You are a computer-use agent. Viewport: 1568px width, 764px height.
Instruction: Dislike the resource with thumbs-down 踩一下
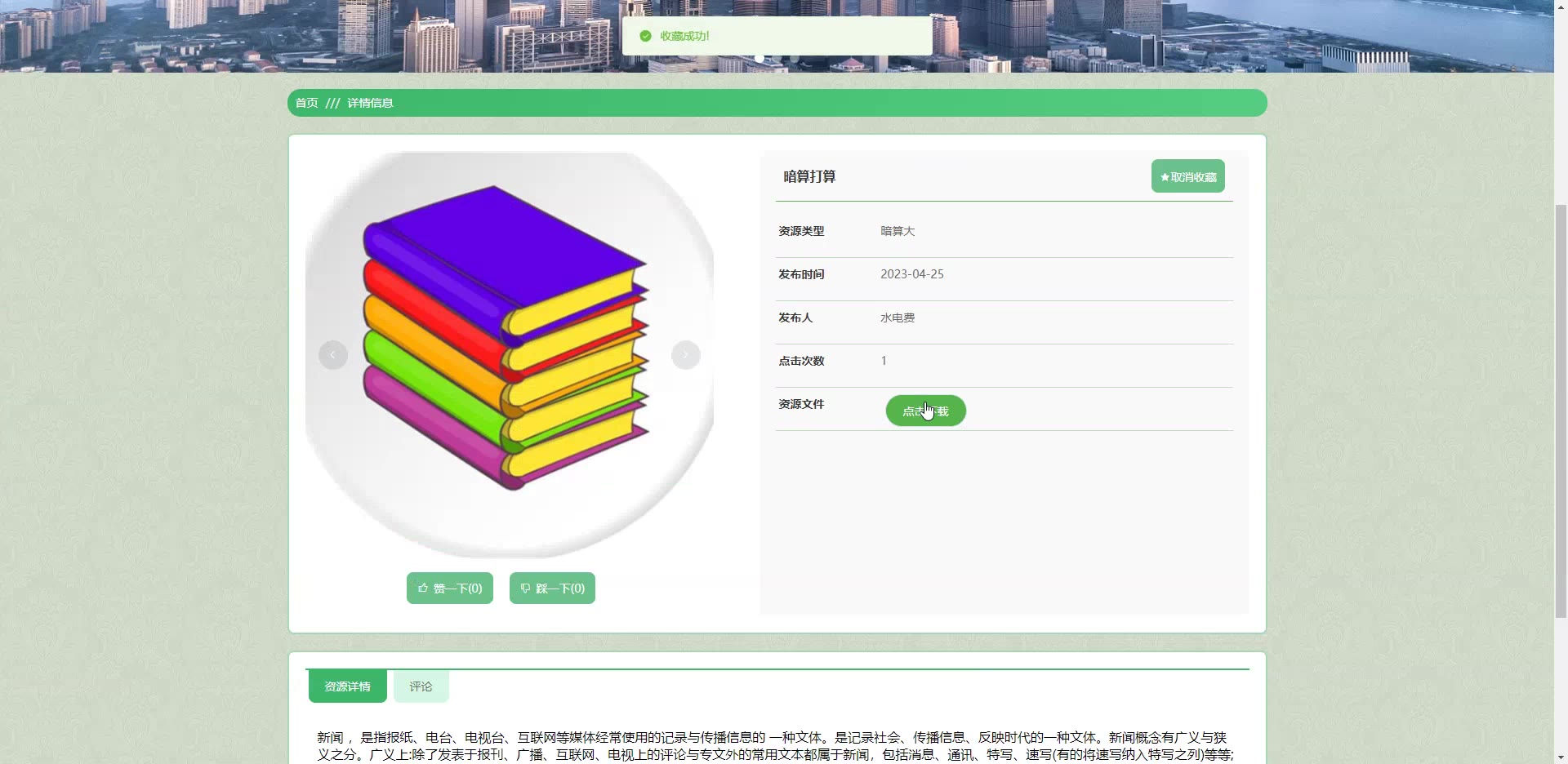[552, 588]
